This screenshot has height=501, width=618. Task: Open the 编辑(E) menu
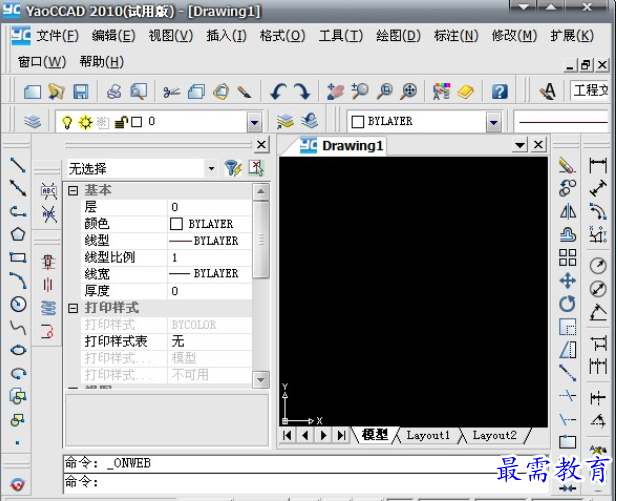click(x=114, y=36)
